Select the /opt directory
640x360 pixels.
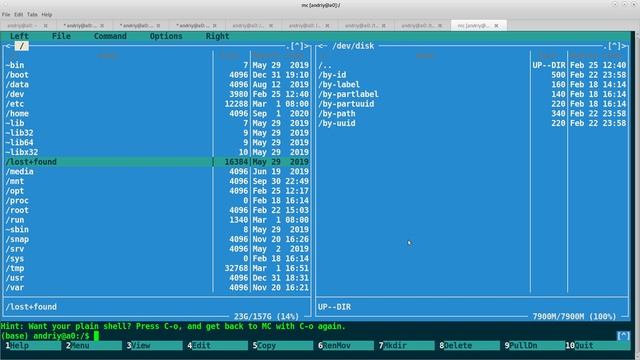point(157,191)
